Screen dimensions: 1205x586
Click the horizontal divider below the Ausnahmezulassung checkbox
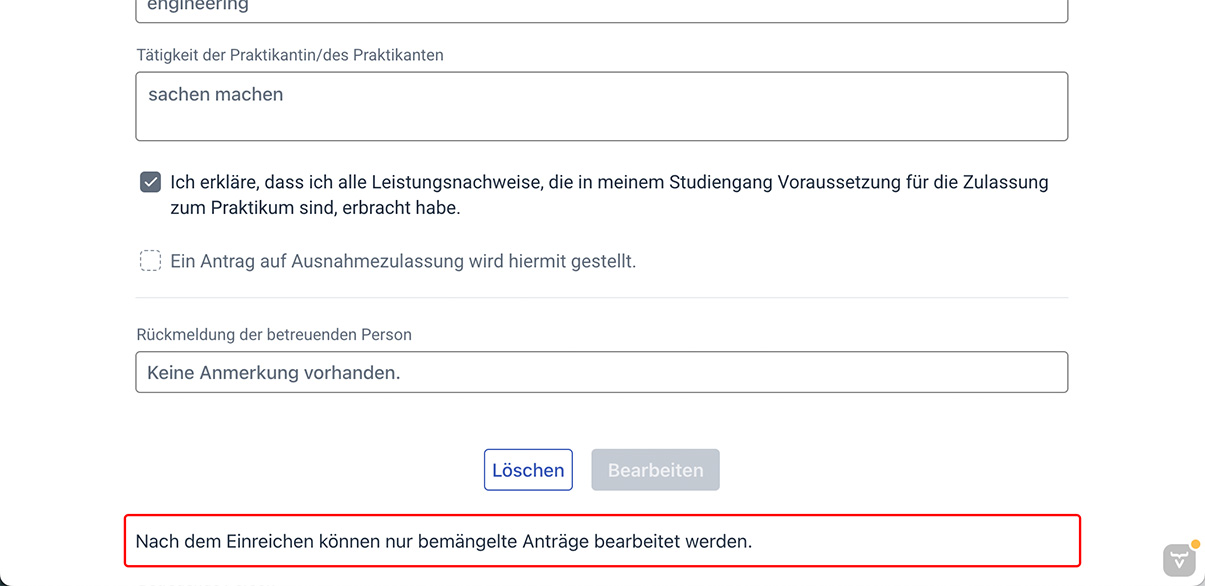pyautogui.click(x=601, y=298)
